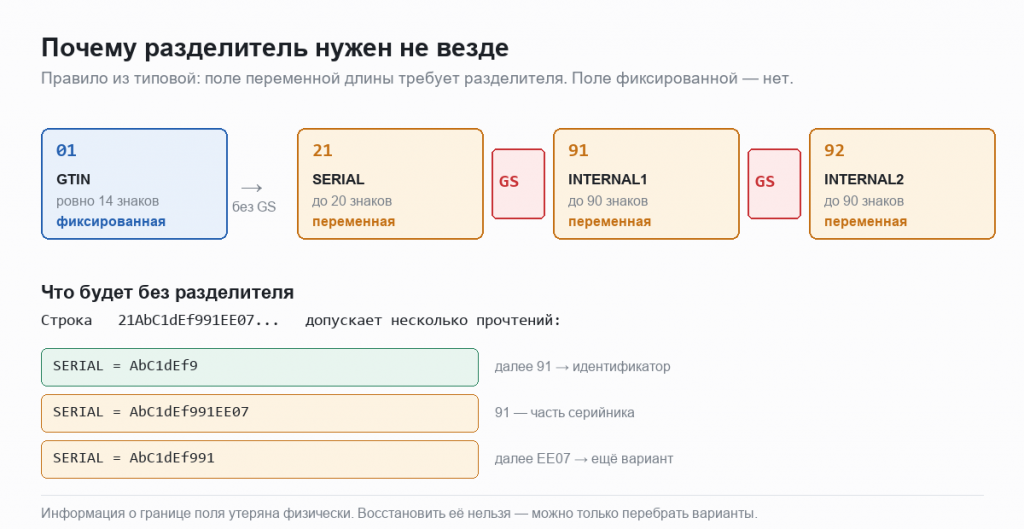The width and height of the screenshot is (1024, 529).
Task: Click the note 'далее EE07 → ещё вариант'
Action: (x=584, y=459)
